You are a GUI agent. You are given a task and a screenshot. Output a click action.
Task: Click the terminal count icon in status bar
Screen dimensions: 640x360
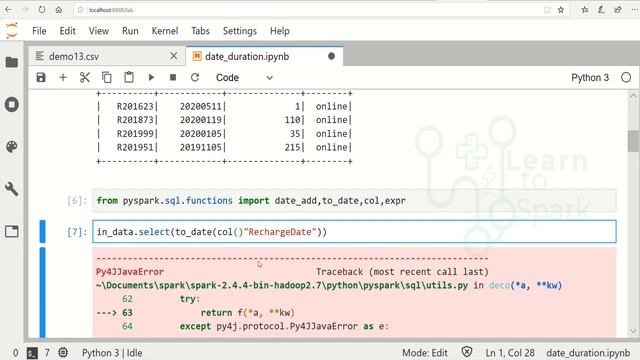click(x=32, y=353)
